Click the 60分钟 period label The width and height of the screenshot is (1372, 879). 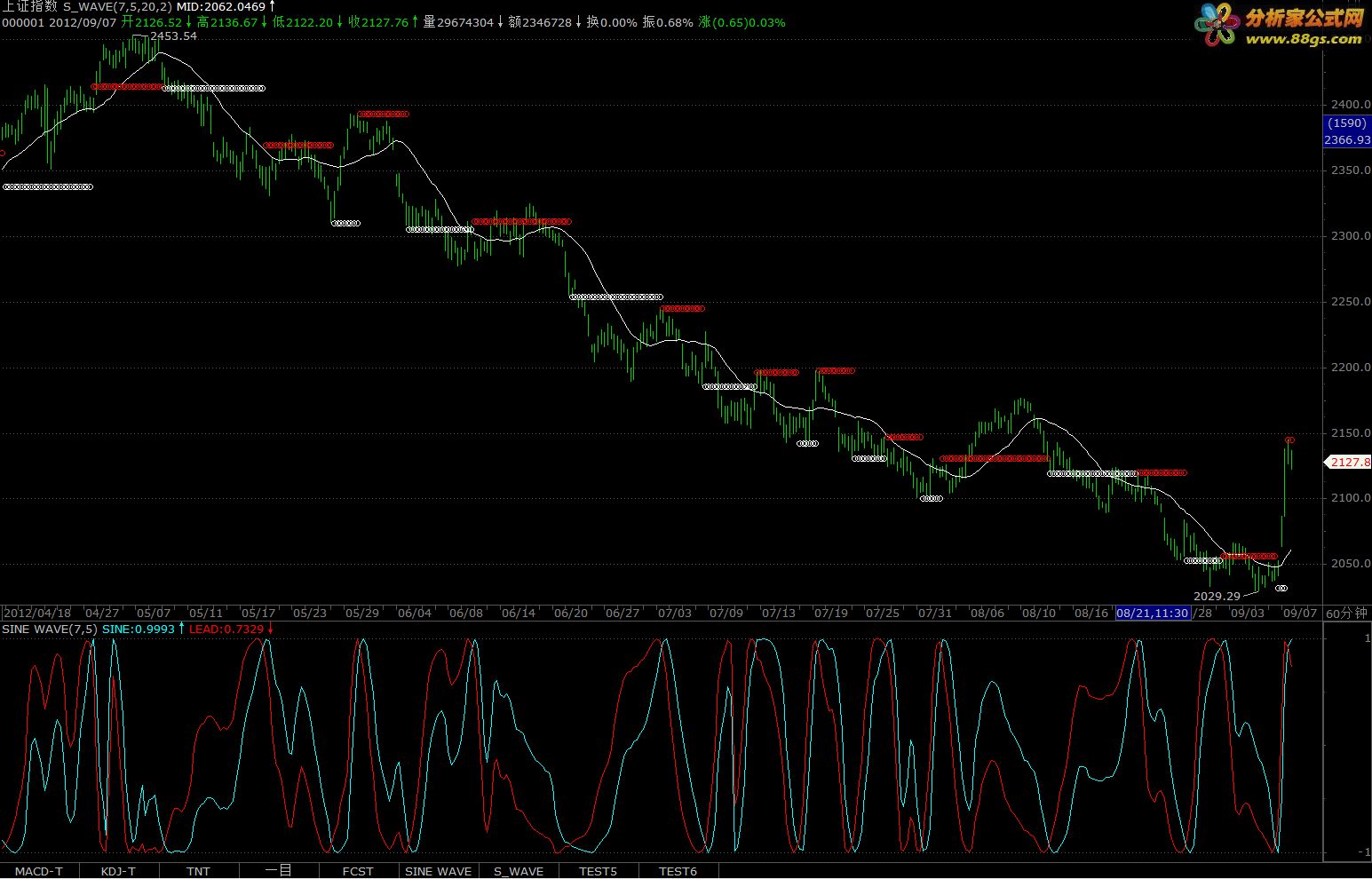[1347, 613]
